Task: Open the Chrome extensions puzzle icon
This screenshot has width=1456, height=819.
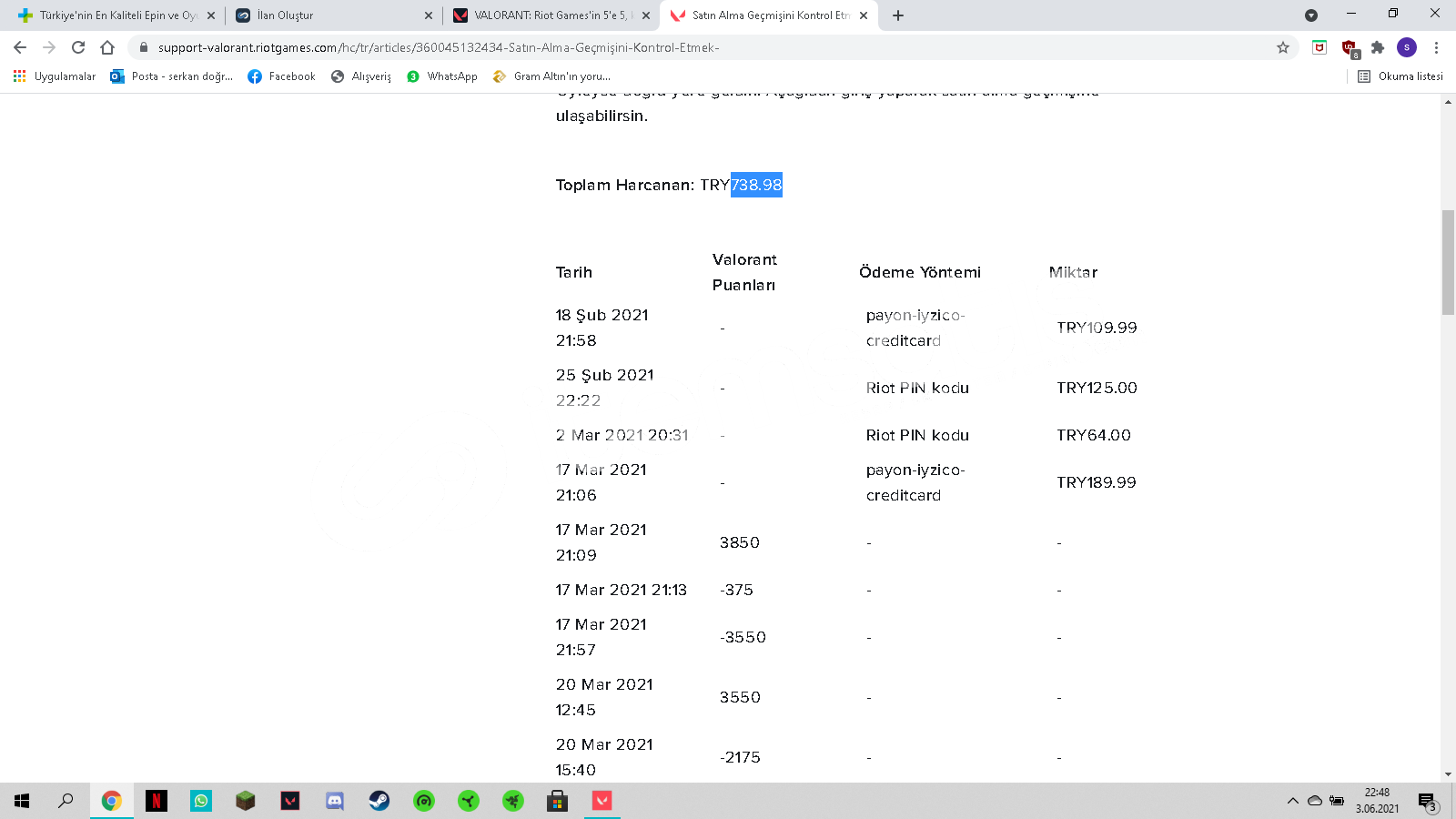Action: (x=1378, y=47)
